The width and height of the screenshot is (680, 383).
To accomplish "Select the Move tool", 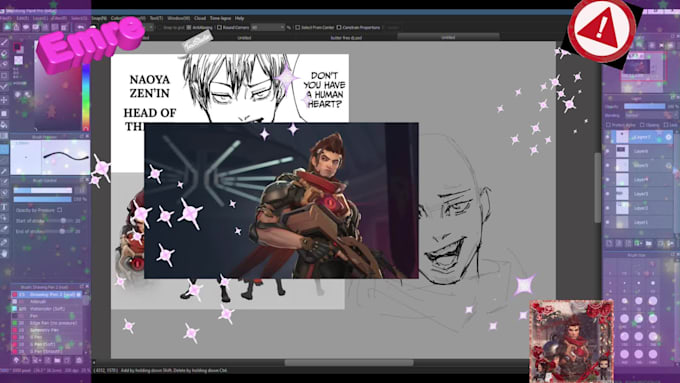I will tap(4, 100).
